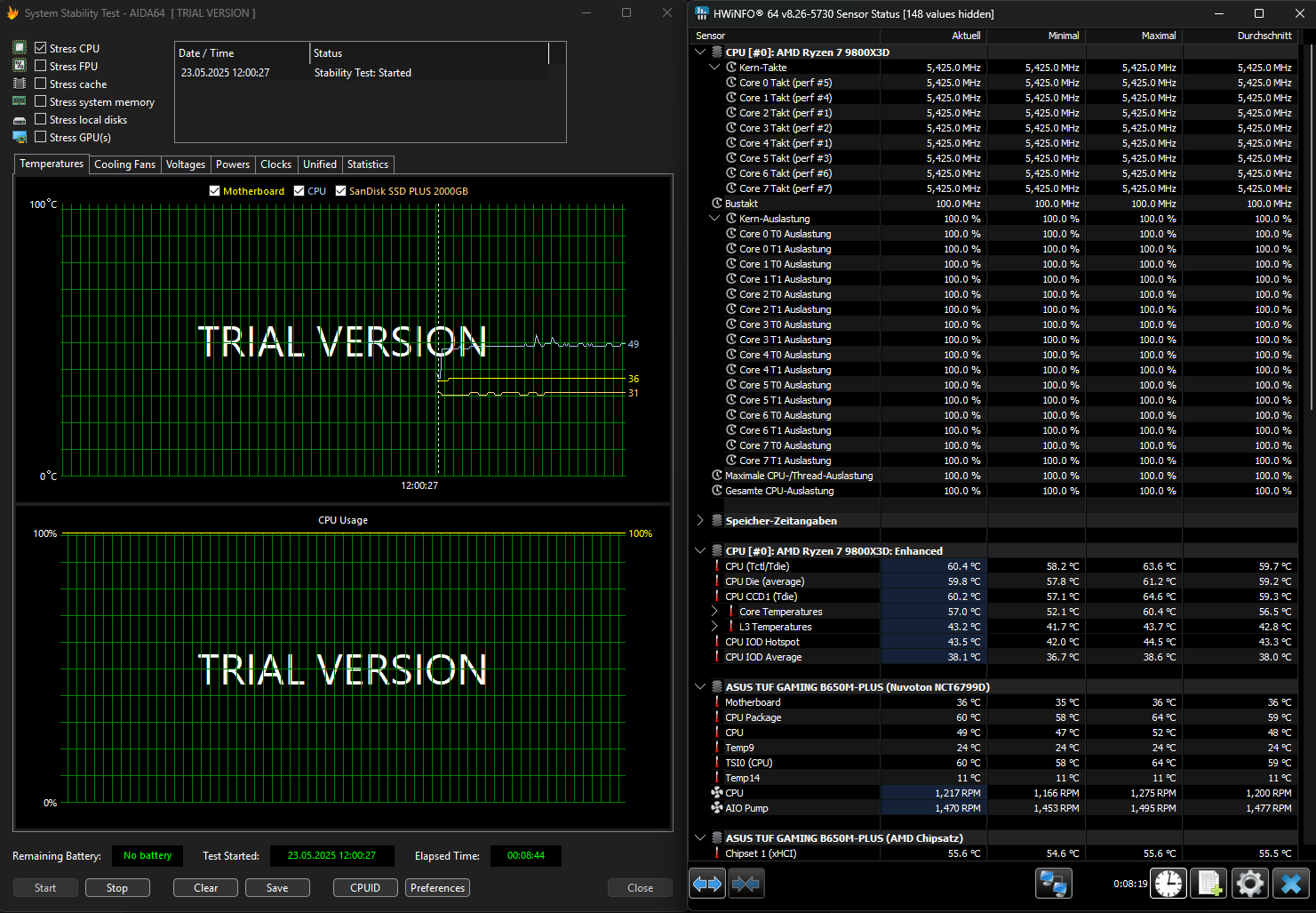Click chip icon beside Speicher-Zeitangaben

pos(717,521)
